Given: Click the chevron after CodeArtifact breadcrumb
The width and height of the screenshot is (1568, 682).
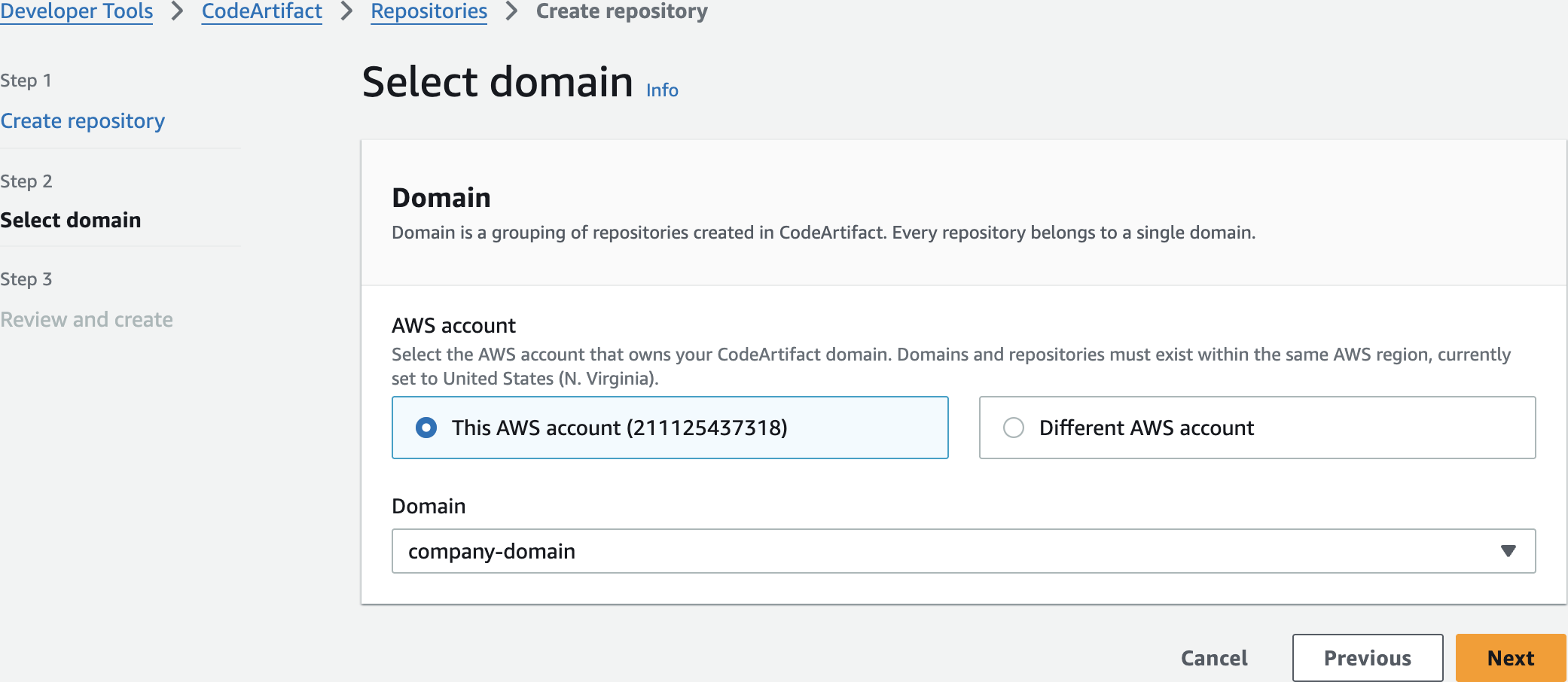Looking at the screenshot, I should (346, 11).
